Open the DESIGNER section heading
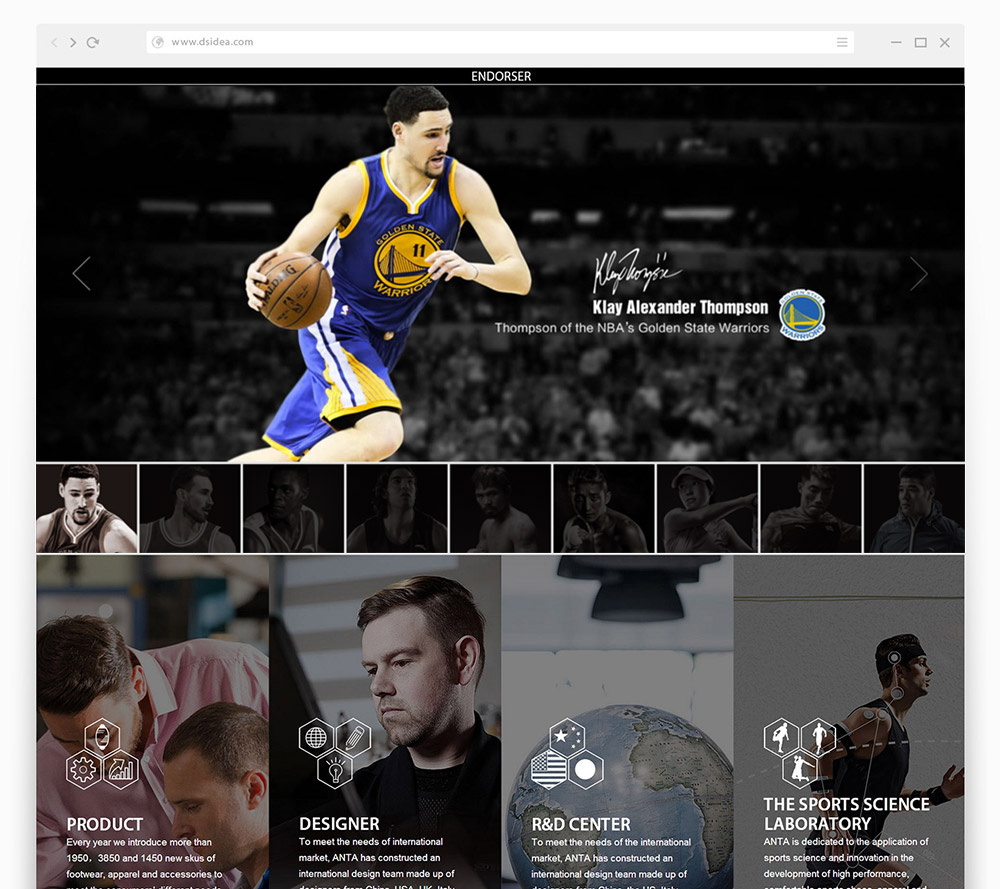Screen dimensions: 1000x889 coord(339,824)
